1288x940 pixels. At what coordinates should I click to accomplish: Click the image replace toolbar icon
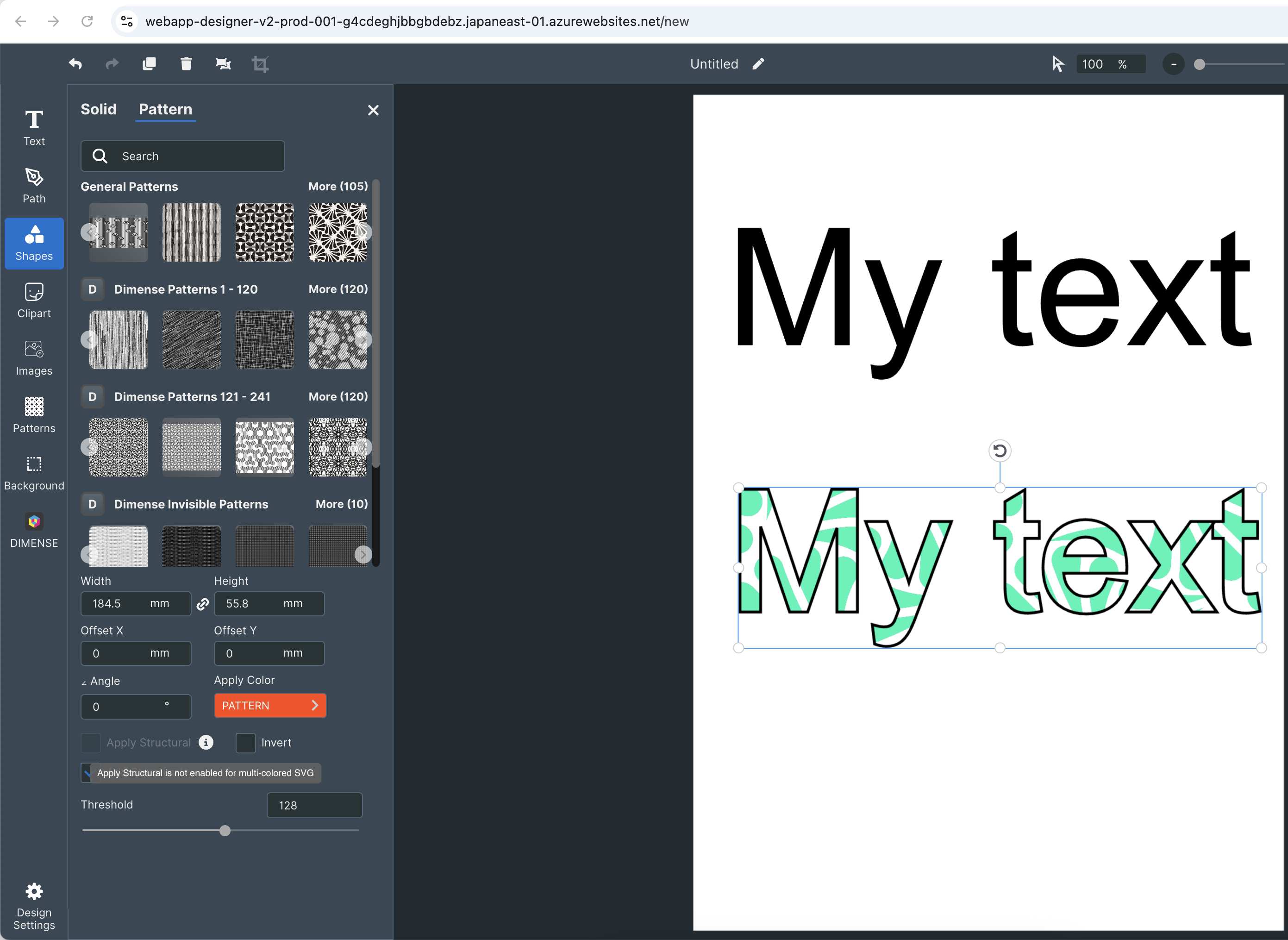[x=223, y=64]
